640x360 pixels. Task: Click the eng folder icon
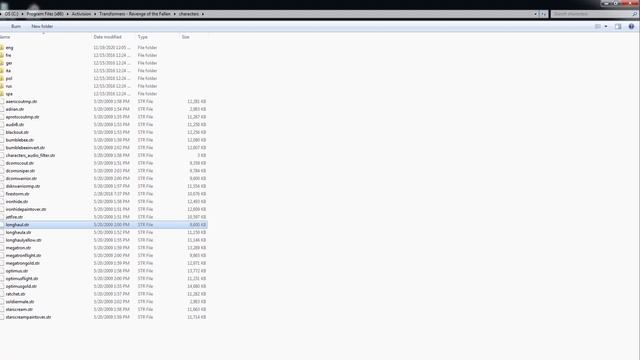coord(2,48)
